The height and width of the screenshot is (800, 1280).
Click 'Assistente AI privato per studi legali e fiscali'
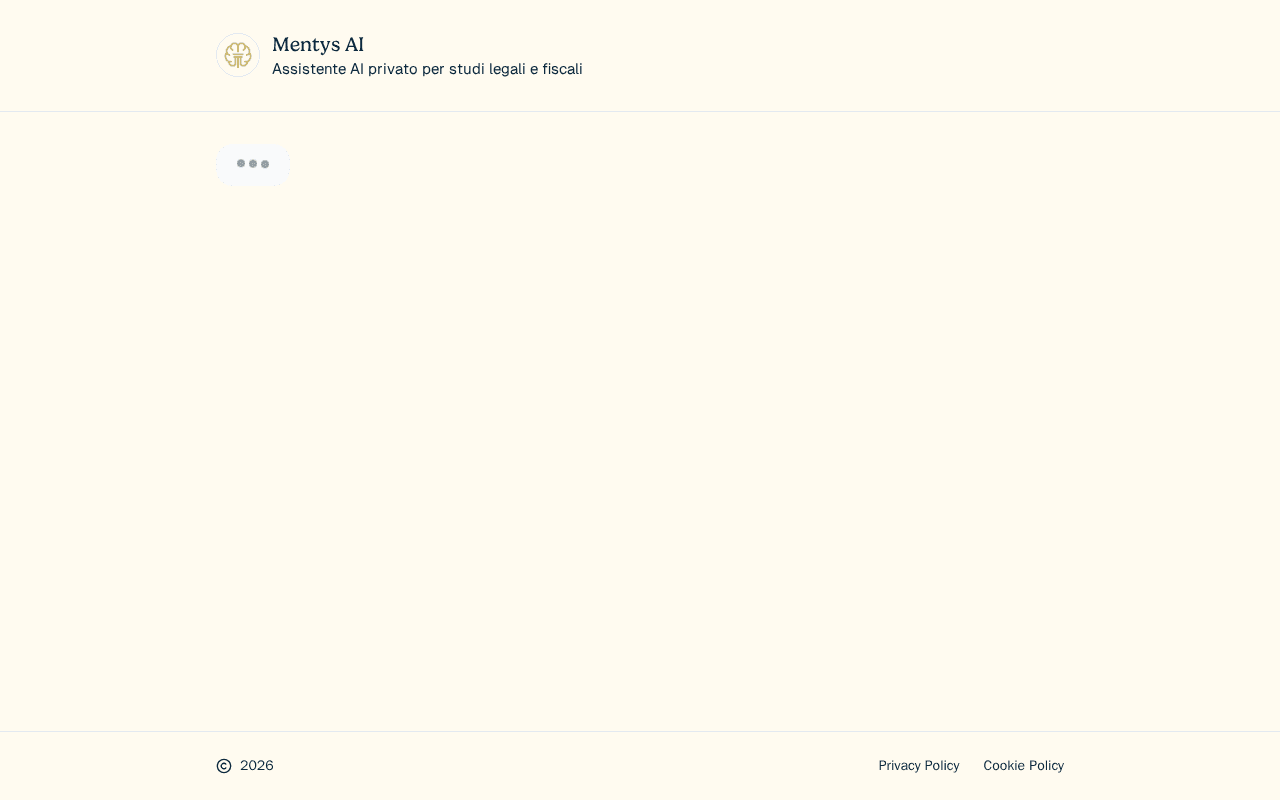pos(427,69)
